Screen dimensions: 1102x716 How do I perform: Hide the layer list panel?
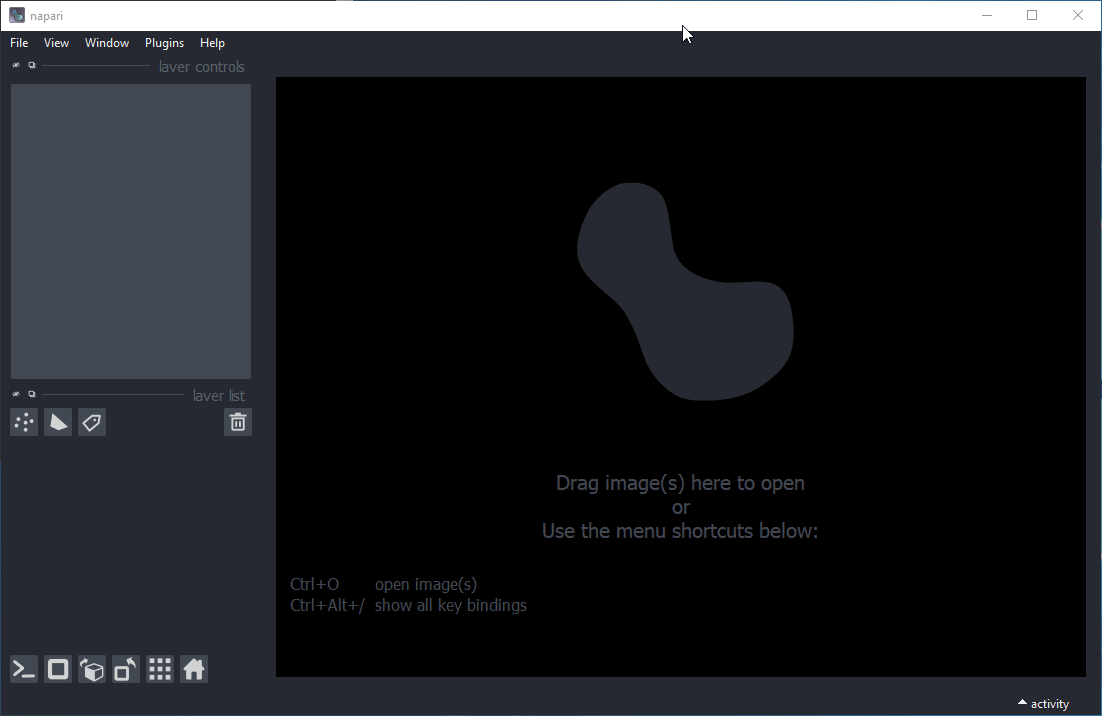tap(16, 394)
